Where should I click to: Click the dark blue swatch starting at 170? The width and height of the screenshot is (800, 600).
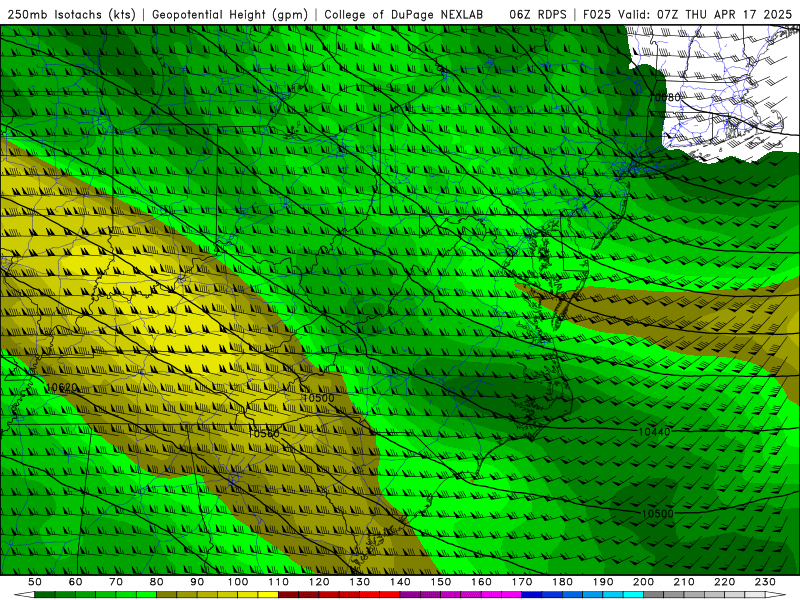pyautogui.click(x=532, y=595)
